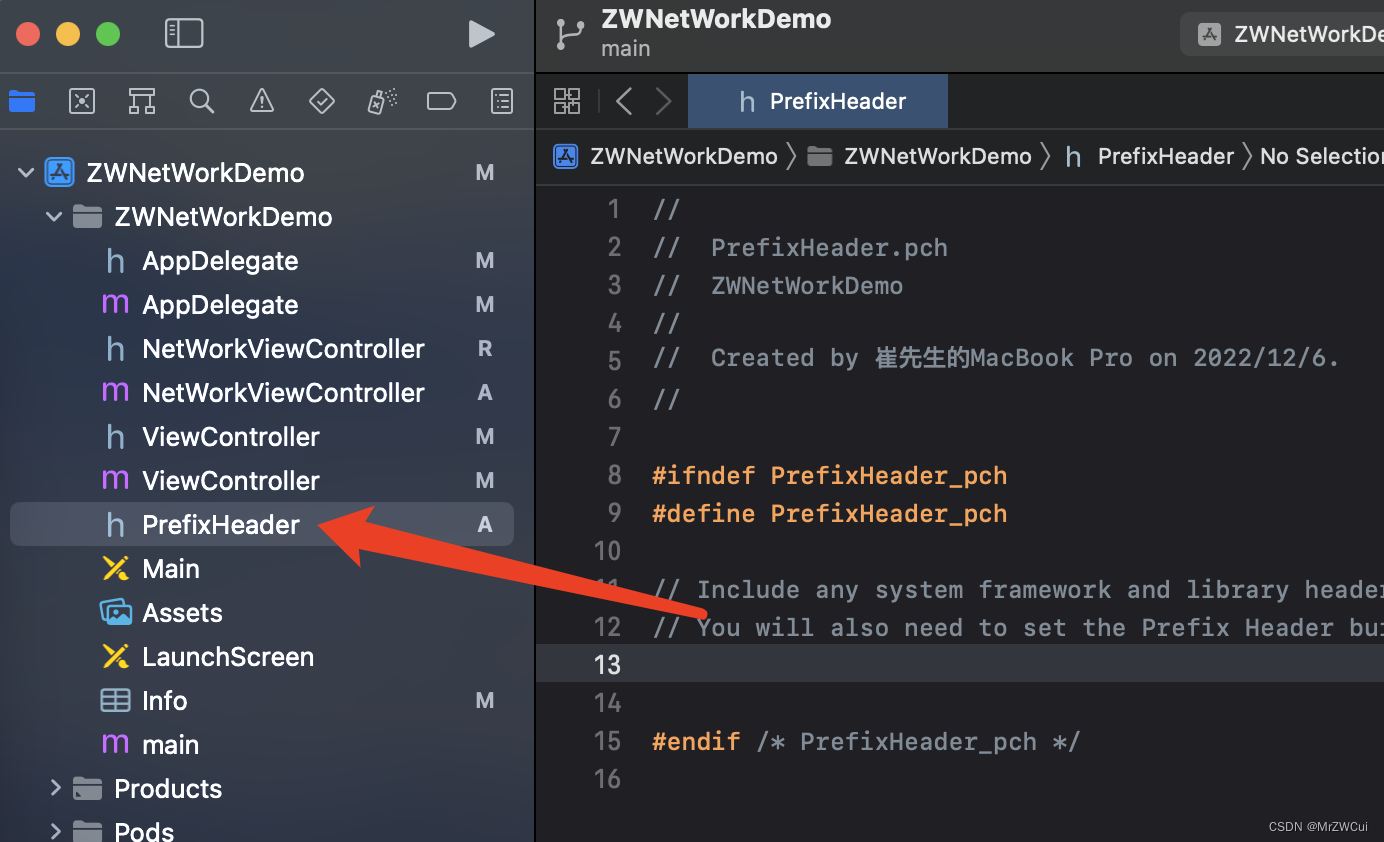Expand the Pods folder
1384x842 pixels.
[x=57, y=830]
